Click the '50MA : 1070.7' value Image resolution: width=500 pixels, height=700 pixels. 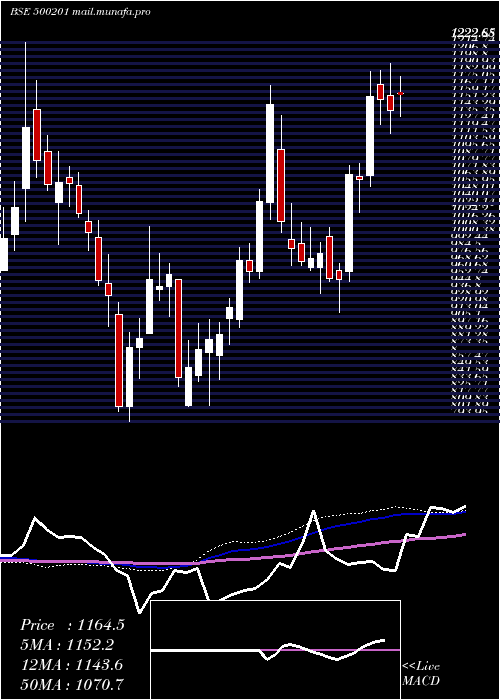point(72,685)
